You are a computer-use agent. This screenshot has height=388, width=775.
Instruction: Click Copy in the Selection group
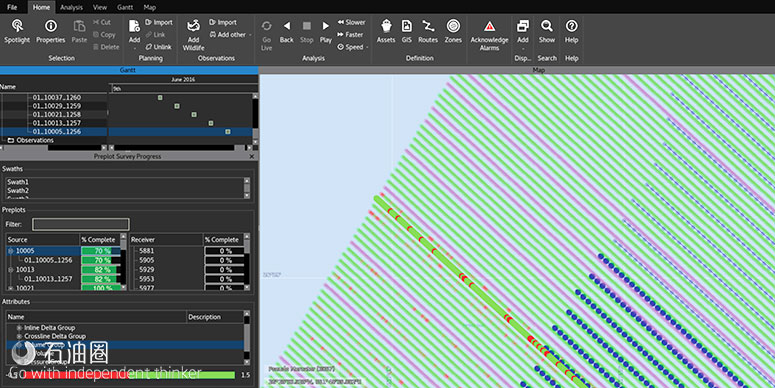click(104, 35)
